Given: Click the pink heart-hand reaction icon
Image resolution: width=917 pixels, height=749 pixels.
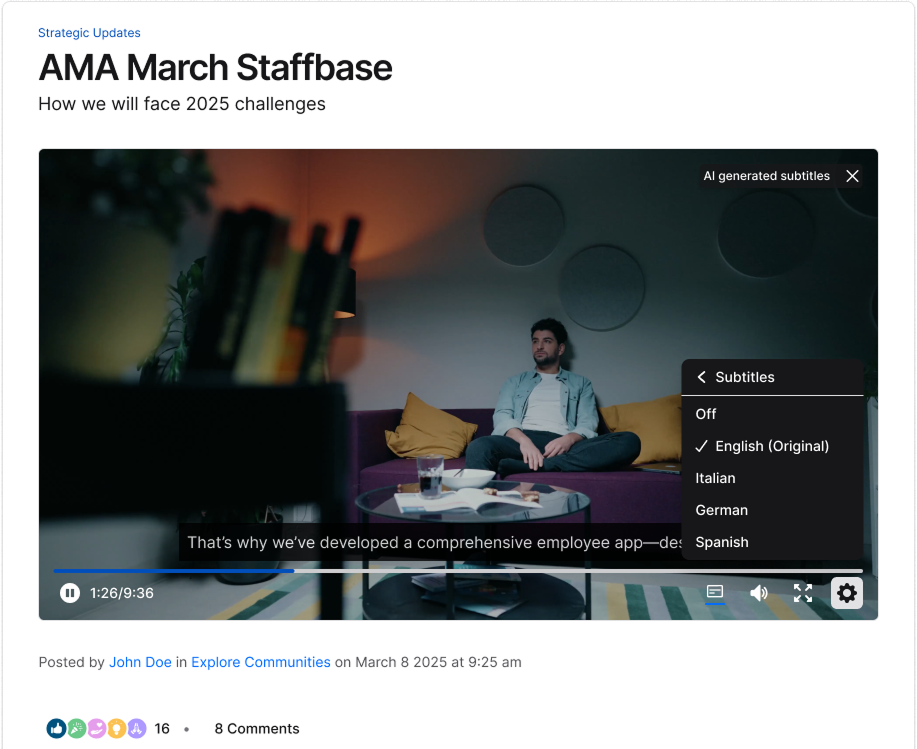Looking at the screenshot, I should [96, 729].
